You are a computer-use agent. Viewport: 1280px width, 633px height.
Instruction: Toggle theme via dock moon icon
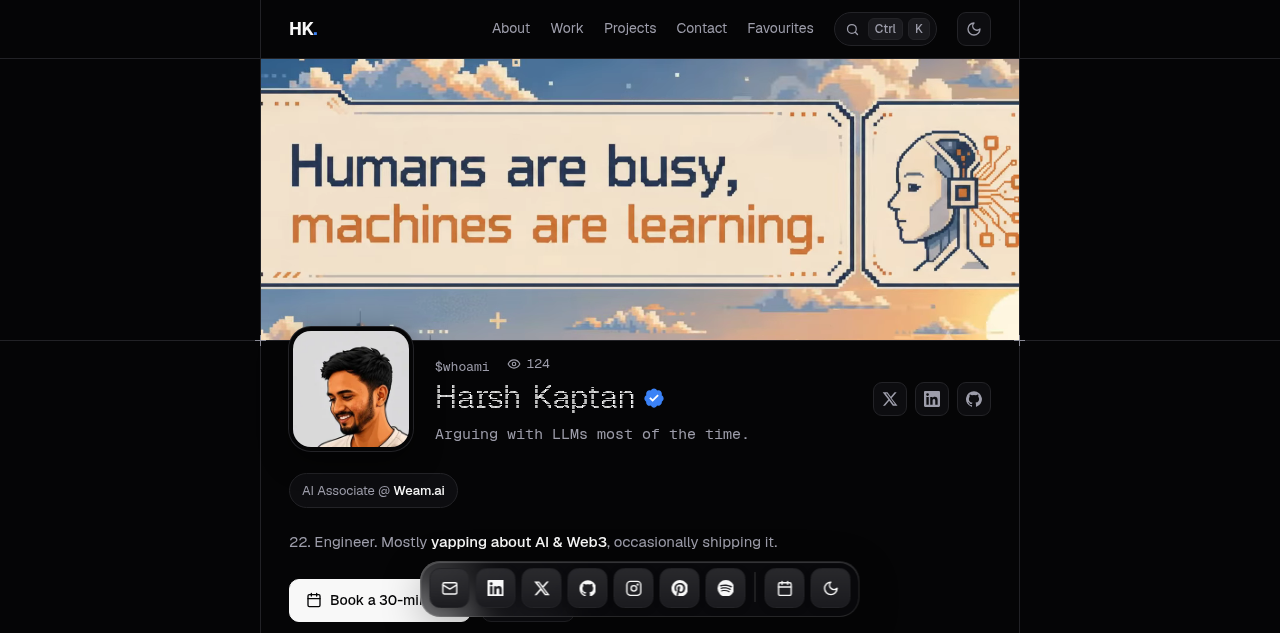tap(831, 588)
